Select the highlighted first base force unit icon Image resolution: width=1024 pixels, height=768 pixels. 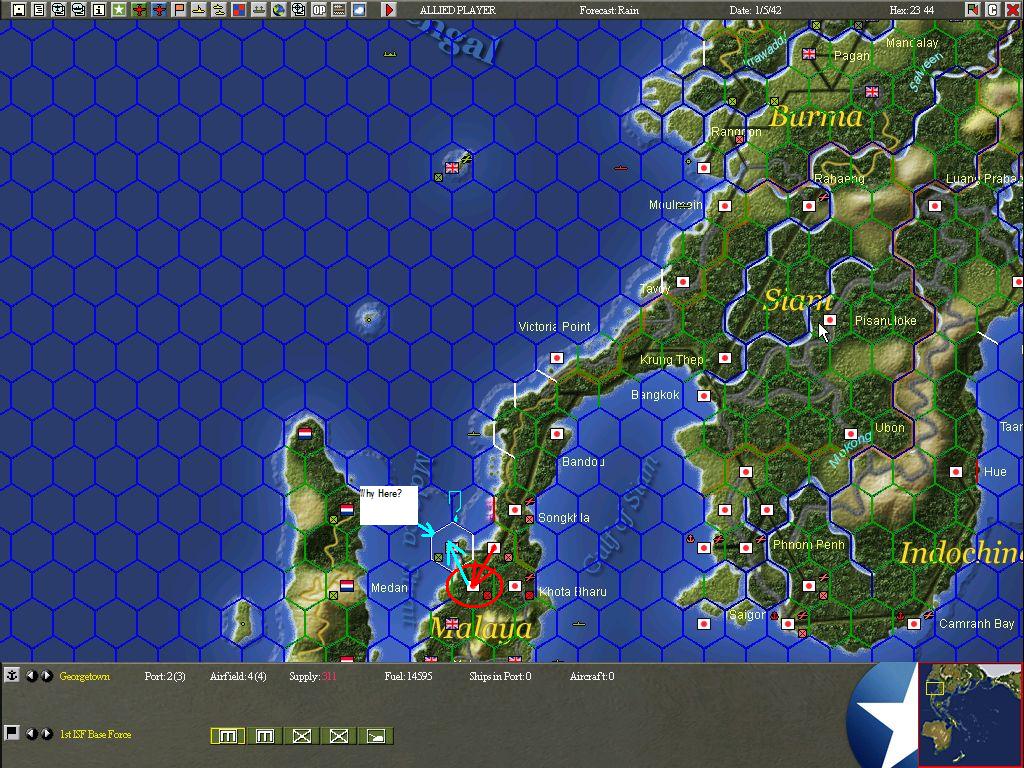pyautogui.click(x=228, y=736)
